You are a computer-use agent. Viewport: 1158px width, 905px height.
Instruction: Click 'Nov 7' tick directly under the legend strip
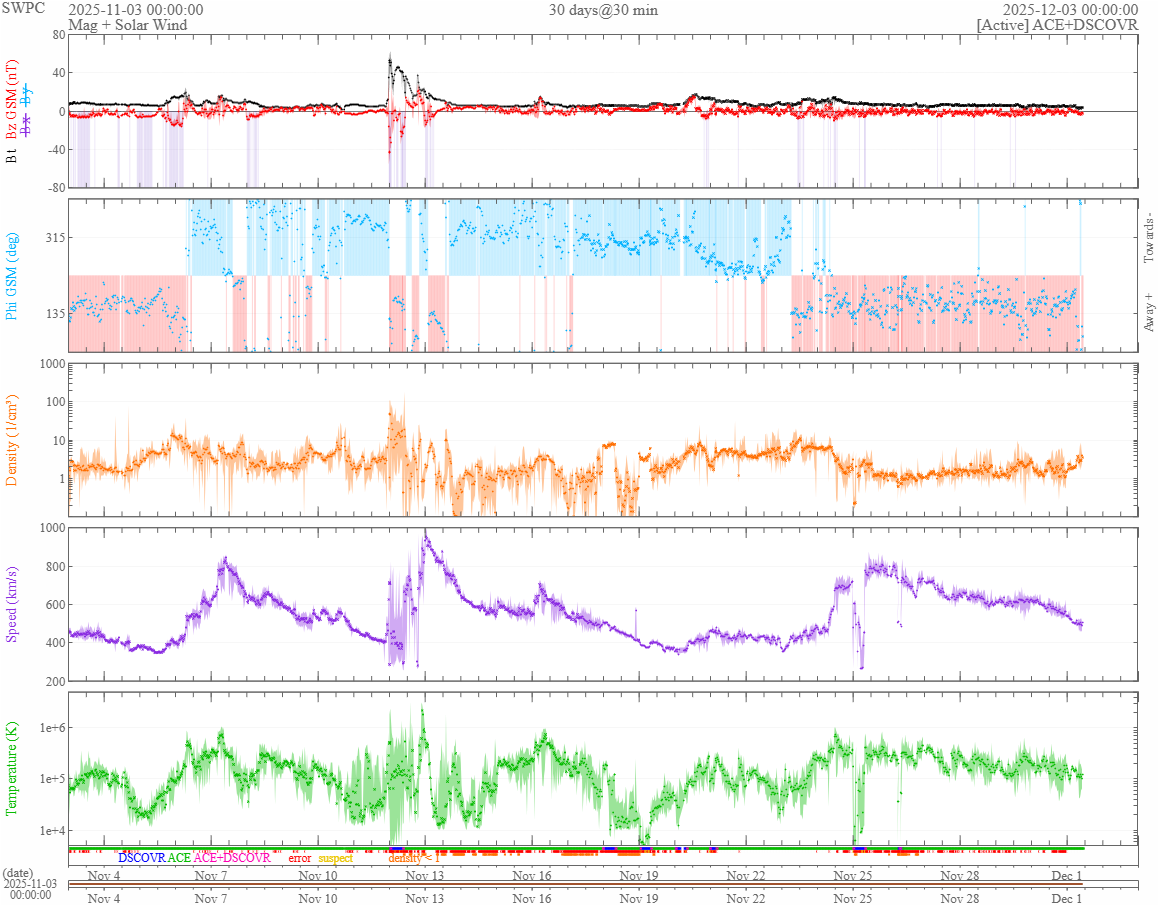210,875
